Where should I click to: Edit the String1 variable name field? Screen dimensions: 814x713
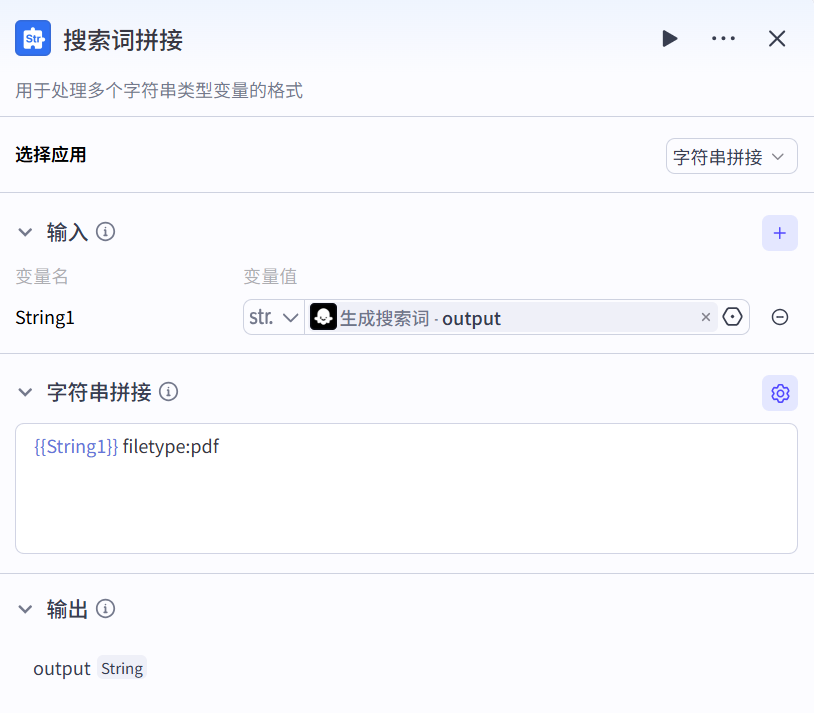(45, 318)
